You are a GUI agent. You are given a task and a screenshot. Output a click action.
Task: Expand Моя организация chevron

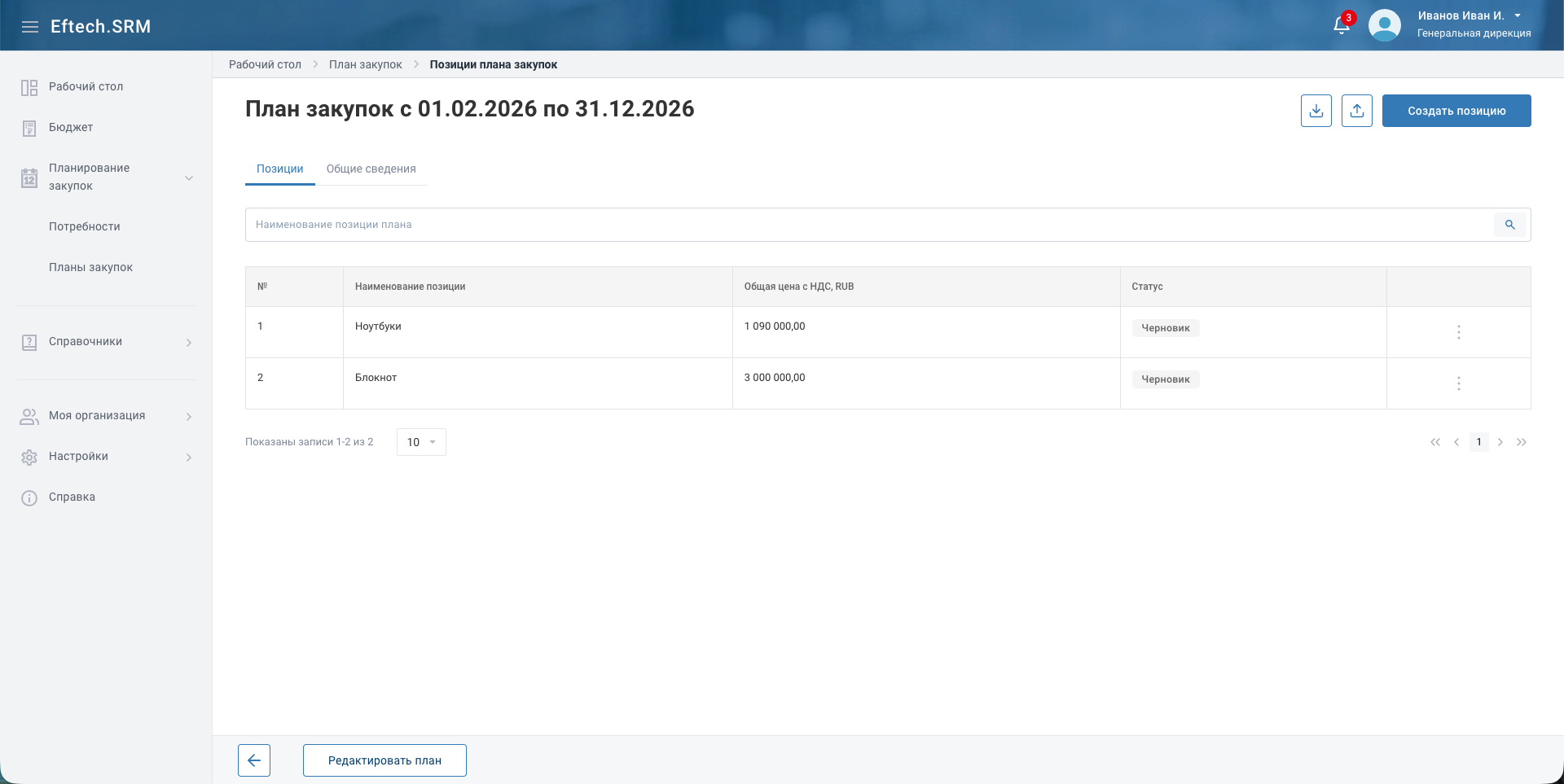(189, 416)
